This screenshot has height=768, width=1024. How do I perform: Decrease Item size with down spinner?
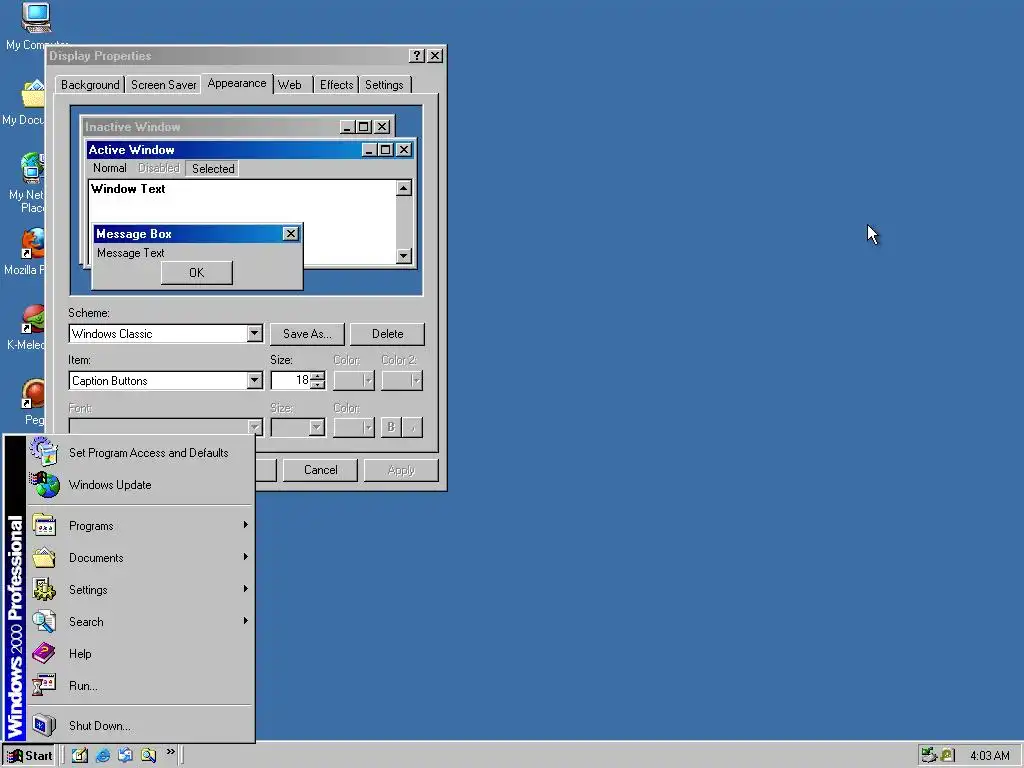click(x=317, y=385)
